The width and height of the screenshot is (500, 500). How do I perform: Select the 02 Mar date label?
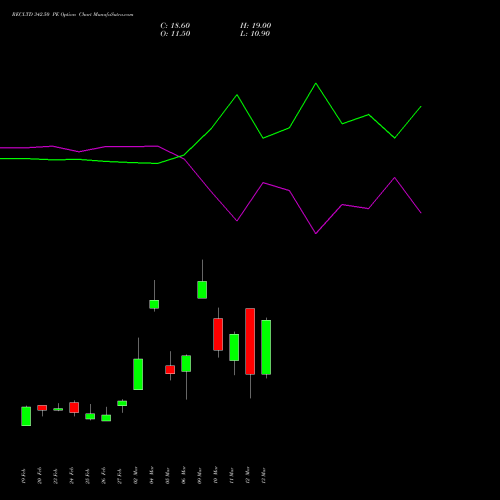pos(135,476)
